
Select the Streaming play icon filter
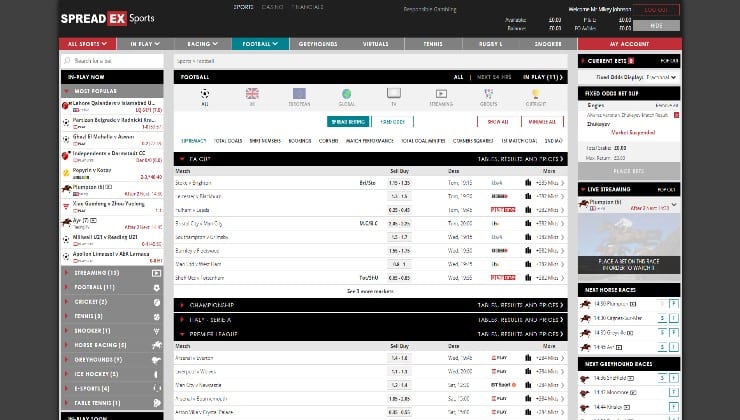click(x=441, y=93)
